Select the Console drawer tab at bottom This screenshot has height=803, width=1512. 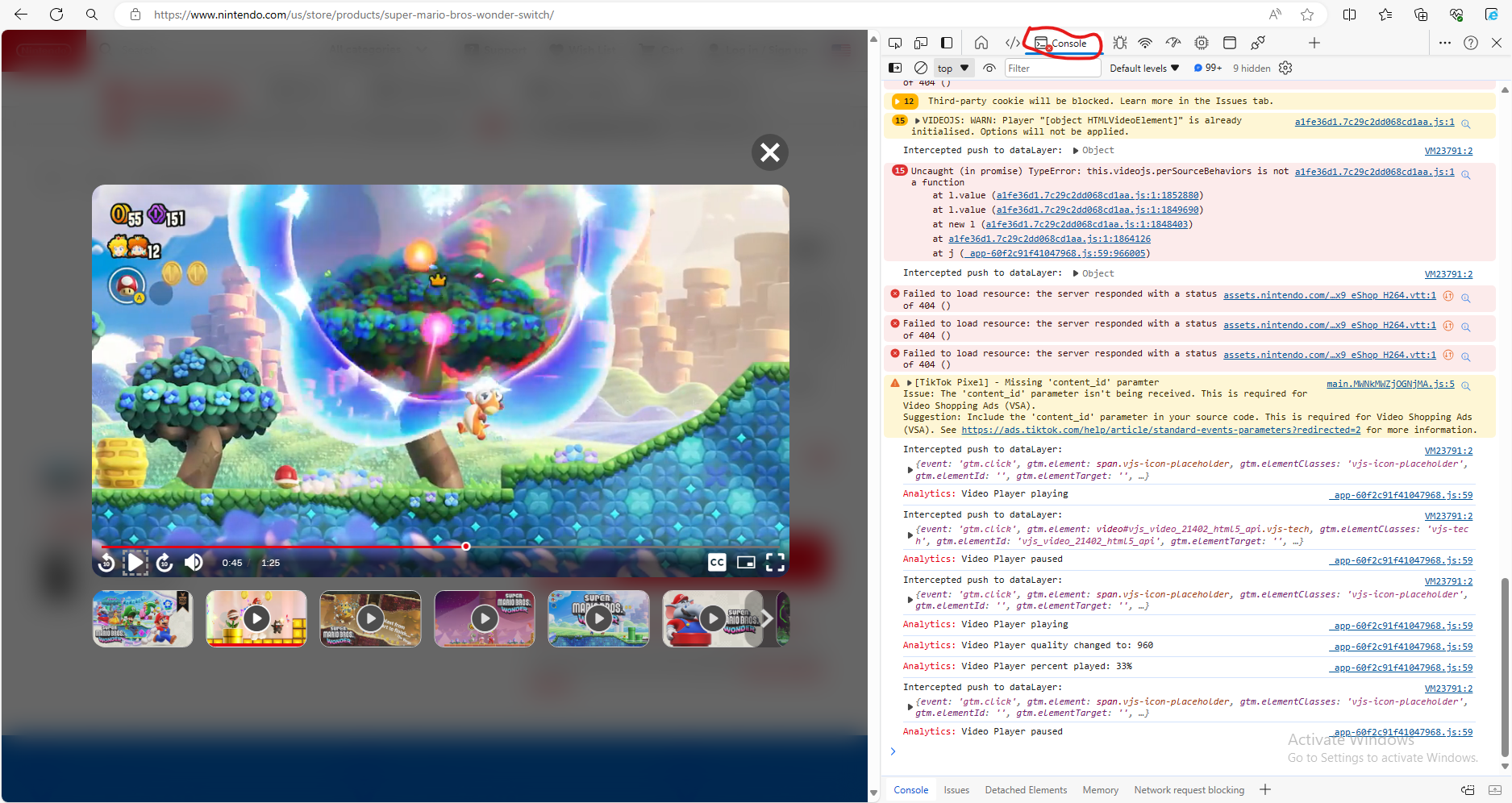point(910,790)
